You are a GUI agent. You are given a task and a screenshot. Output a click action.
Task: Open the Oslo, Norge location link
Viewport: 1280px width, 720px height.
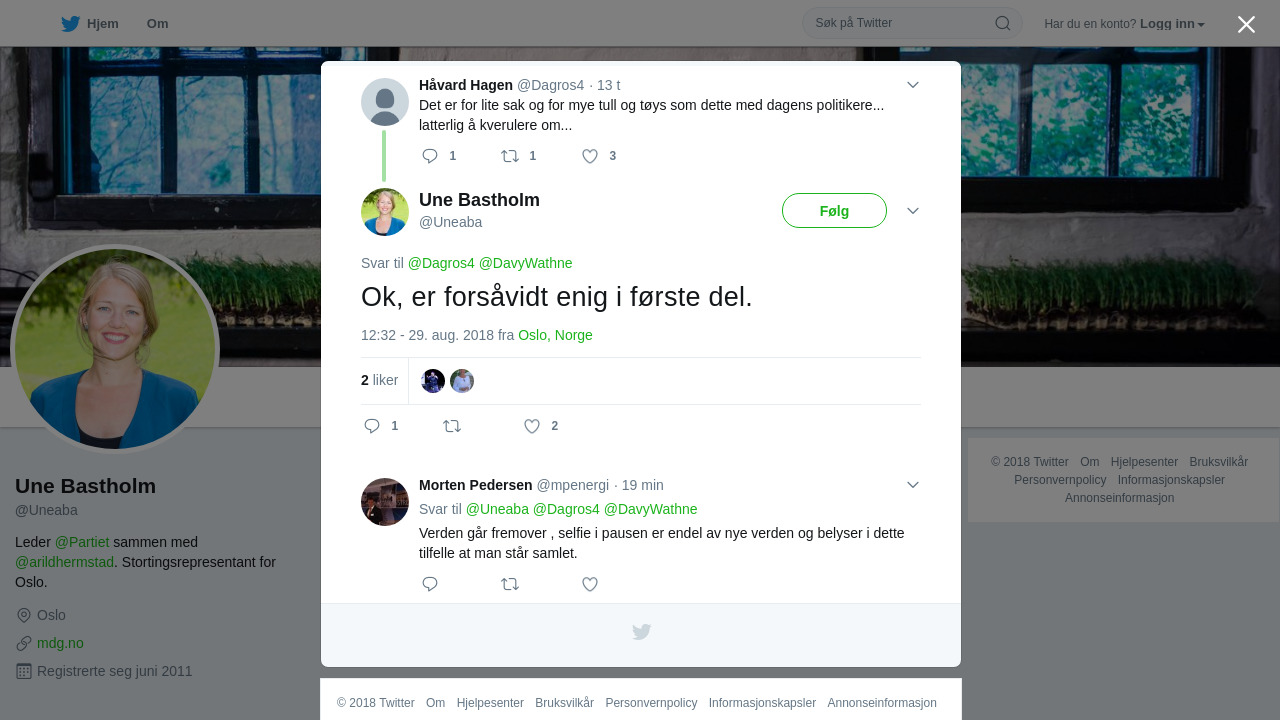click(555, 335)
